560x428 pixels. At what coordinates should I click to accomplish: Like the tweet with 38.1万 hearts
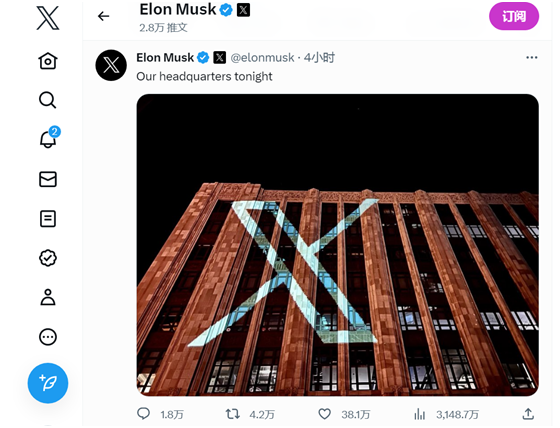pos(324,414)
